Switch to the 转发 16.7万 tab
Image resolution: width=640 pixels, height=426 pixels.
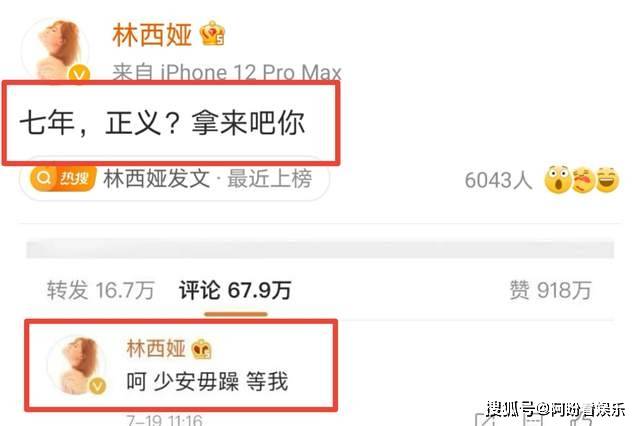pyautogui.click(x=100, y=291)
